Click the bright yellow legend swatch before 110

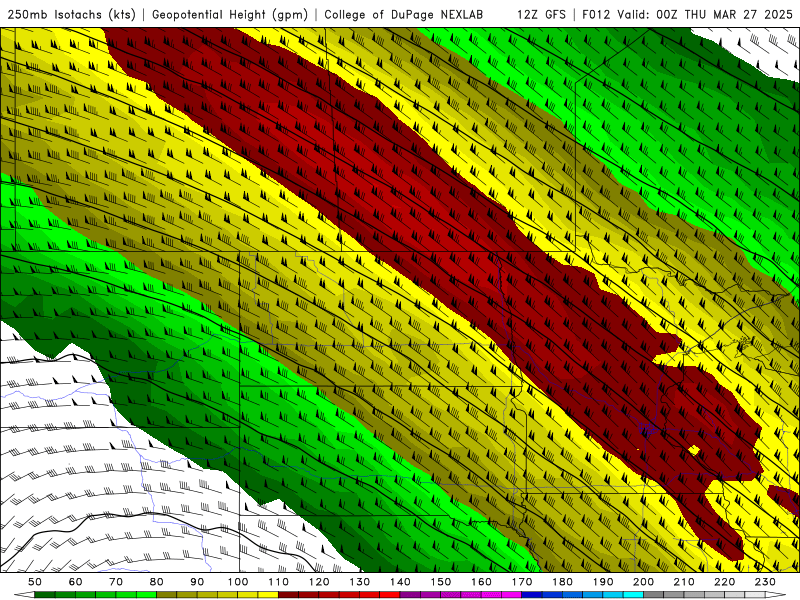click(268, 595)
